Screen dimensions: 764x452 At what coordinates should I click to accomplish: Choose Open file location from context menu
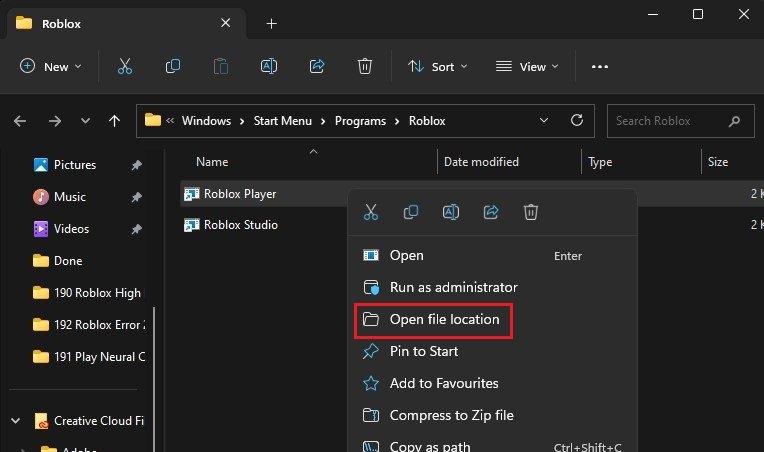pyautogui.click(x=443, y=320)
